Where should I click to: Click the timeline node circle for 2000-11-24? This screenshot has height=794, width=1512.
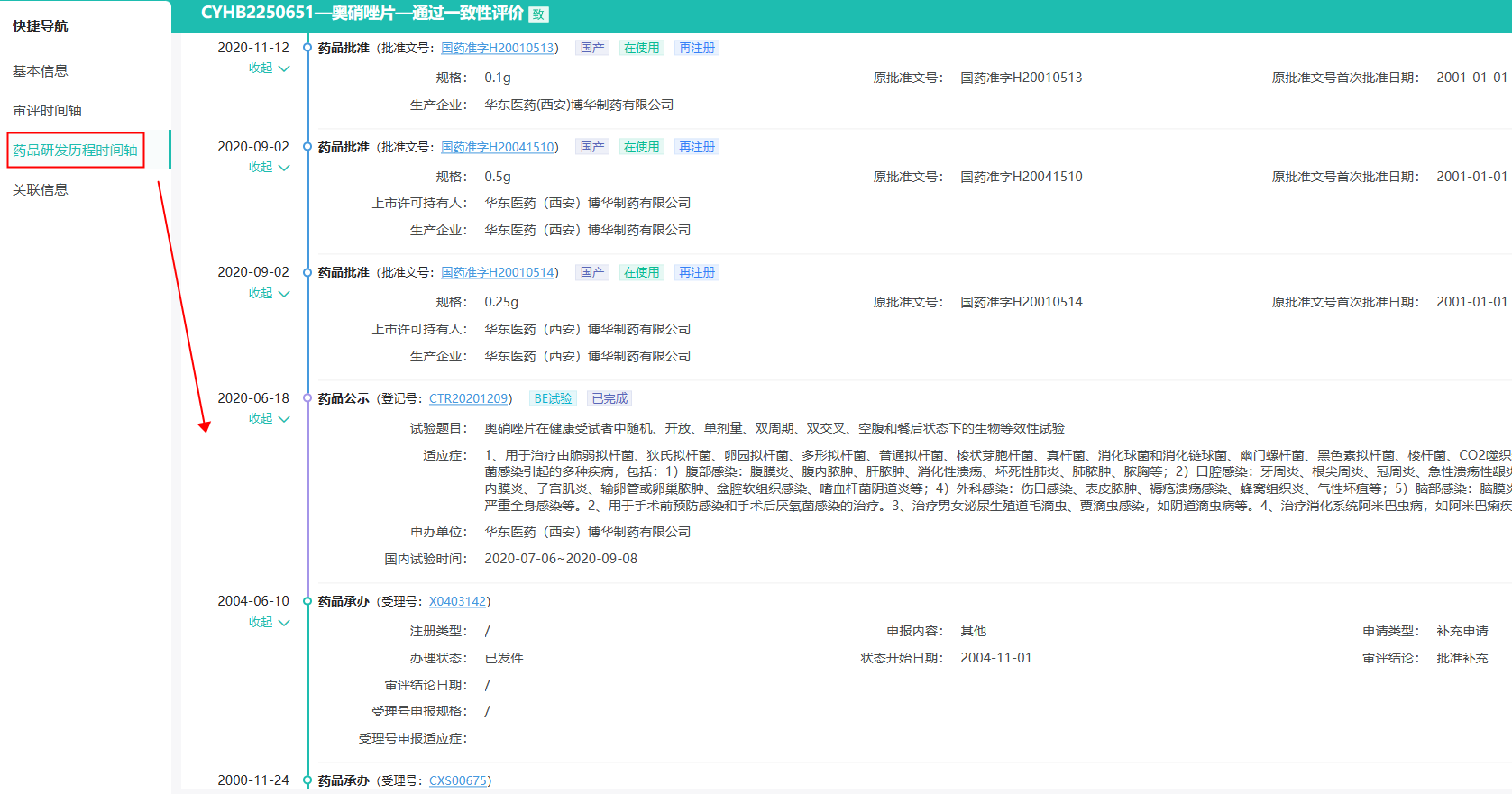coord(307,780)
